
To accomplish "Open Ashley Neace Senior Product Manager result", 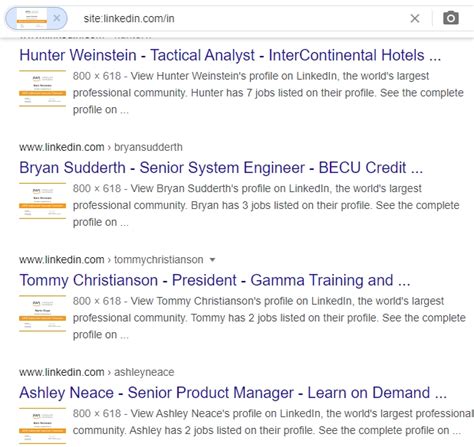I will pyautogui.click(x=233, y=393).
